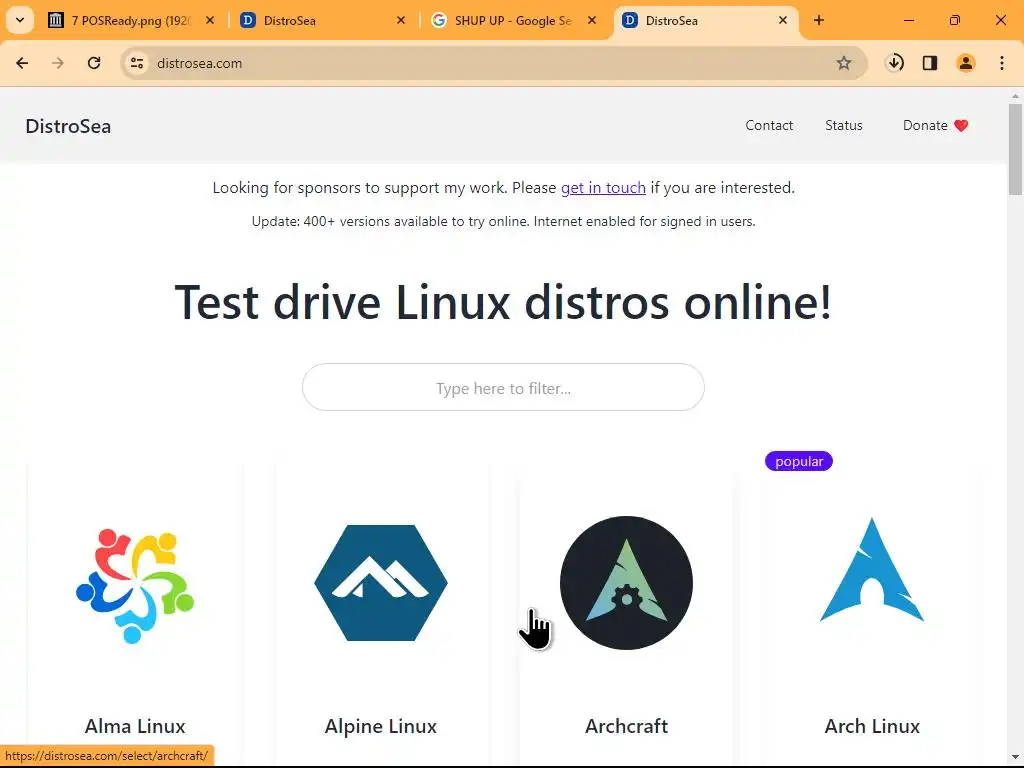Open the Chrome three-dot menu

1002,63
